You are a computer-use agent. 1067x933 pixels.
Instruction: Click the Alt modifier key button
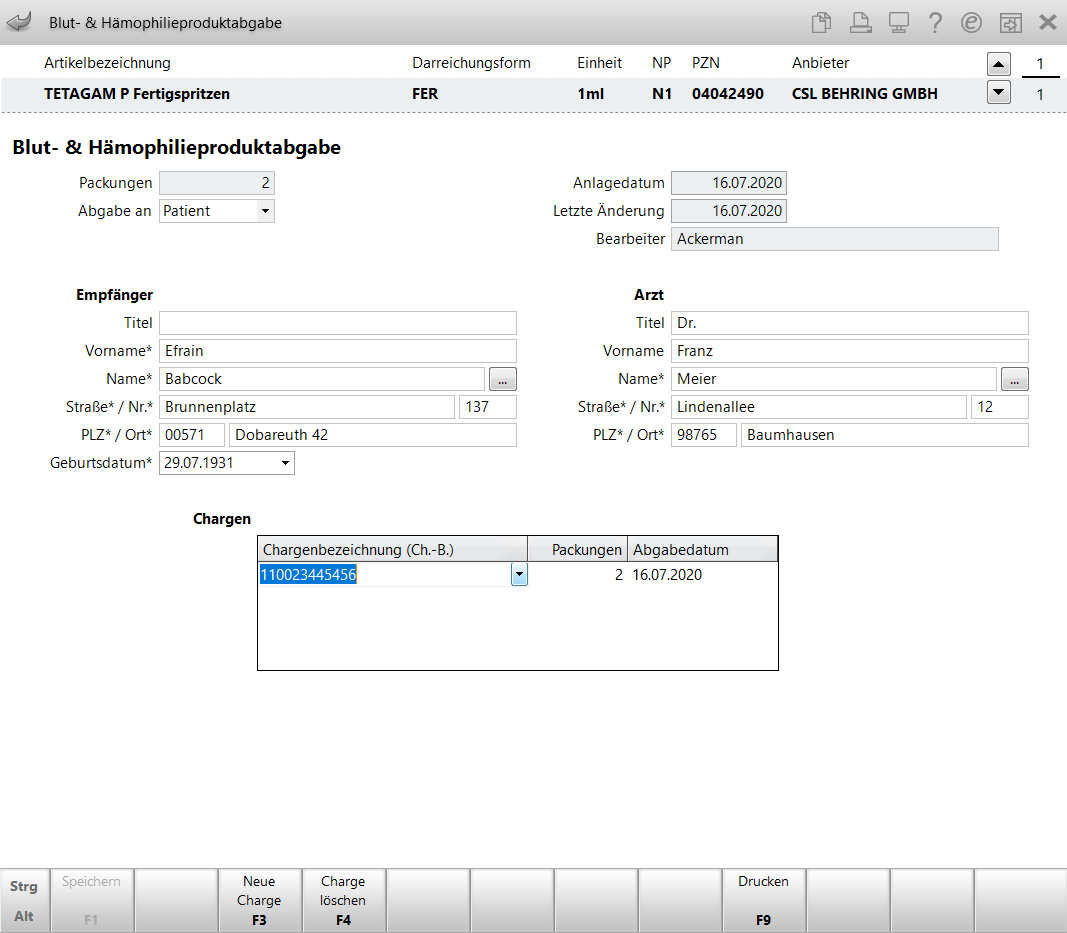[24, 916]
